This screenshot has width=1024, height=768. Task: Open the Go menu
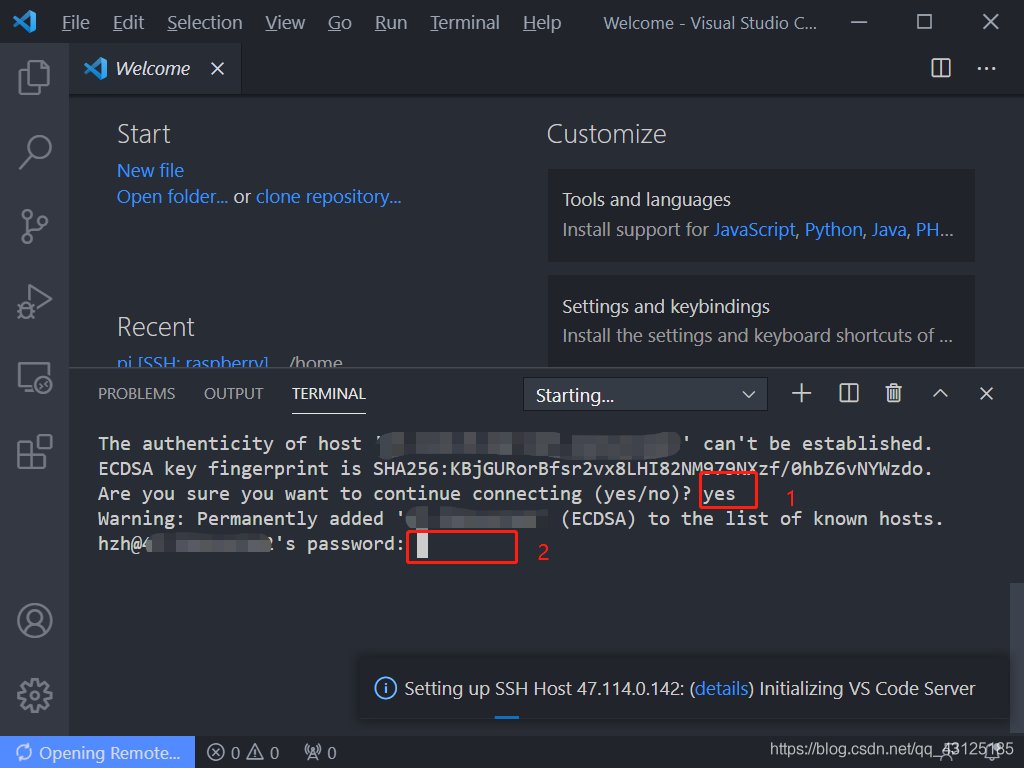[340, 23]
